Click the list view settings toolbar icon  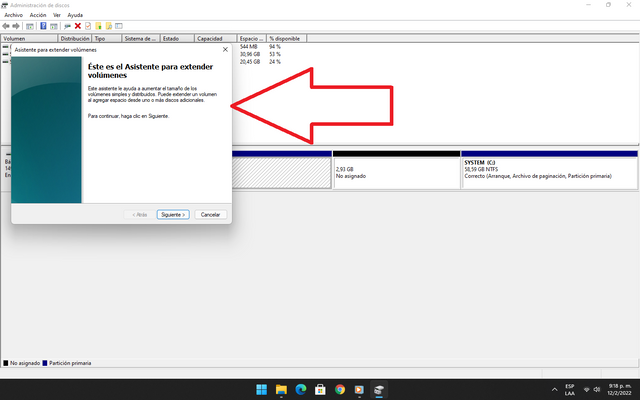pyautogui.click(x=119, y=26)
